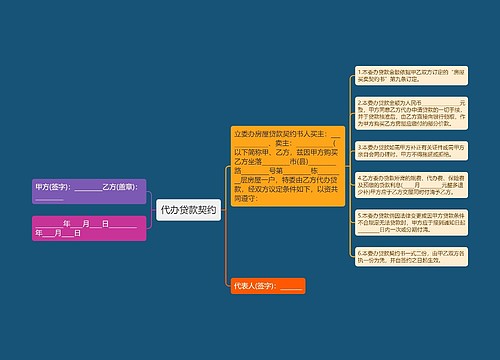Select note 2 about 贷款金额为人民币
The width and height of the screenshot is (500, 360).
[411, 113]
